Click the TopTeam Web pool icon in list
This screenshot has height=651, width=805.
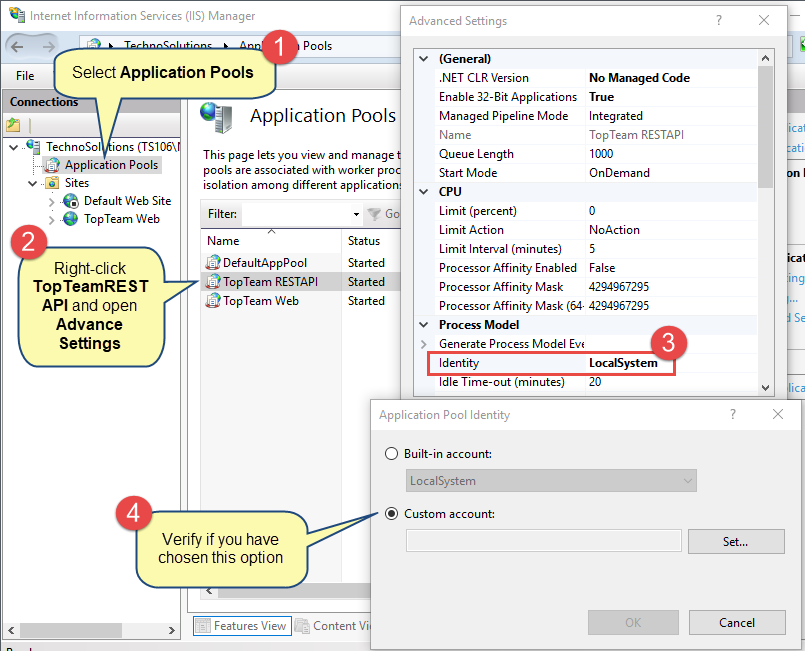[213, 300]
